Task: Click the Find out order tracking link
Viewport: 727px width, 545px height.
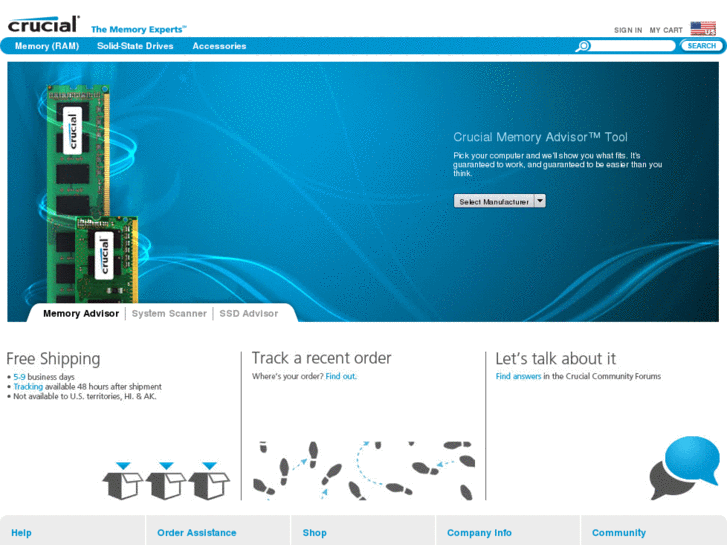Action: (x=341, y=376)
